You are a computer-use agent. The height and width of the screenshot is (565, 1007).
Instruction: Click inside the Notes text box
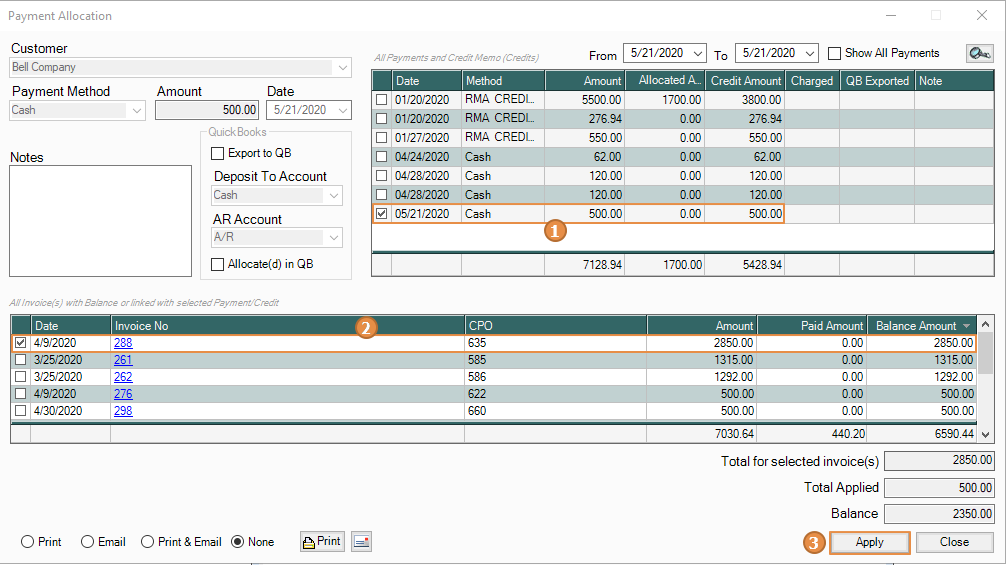[x=100, y=218]
